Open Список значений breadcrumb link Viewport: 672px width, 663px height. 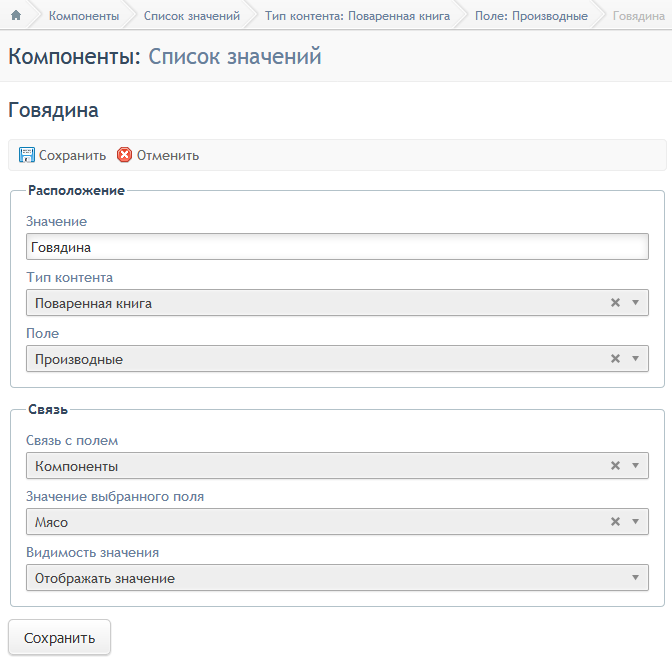coord(192,16)
